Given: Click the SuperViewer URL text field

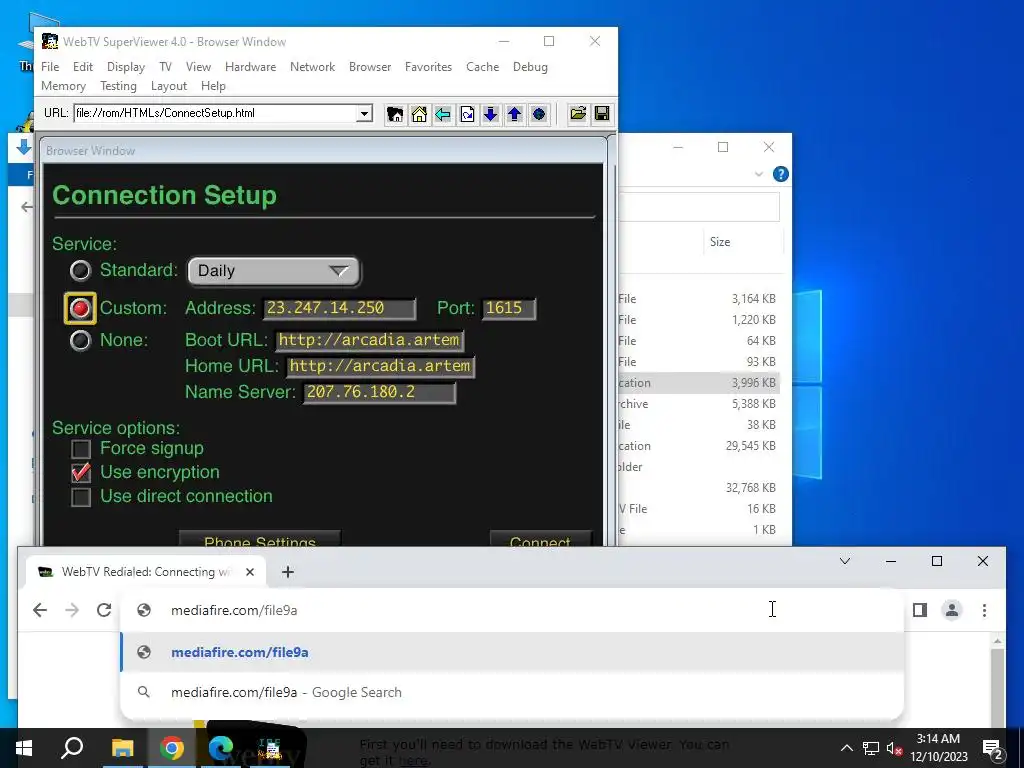Looking at the screenshot, I should pyautogui.click(x=216, y=114).
